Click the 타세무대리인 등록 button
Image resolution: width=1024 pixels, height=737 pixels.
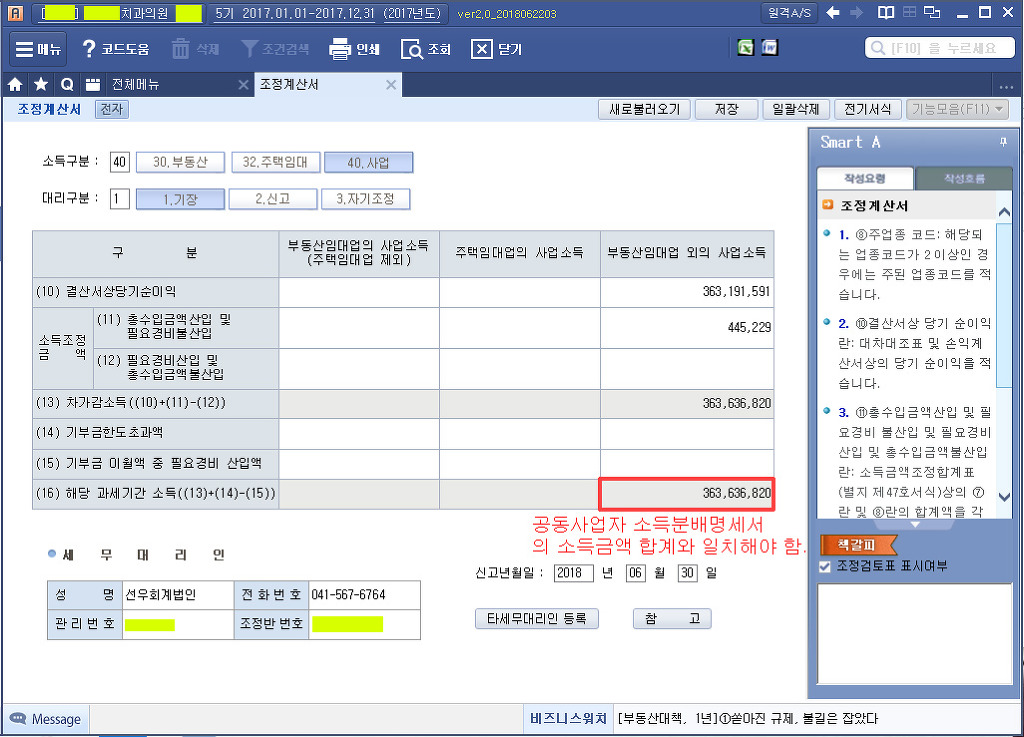pyautogui.click(x=537, y=618)
